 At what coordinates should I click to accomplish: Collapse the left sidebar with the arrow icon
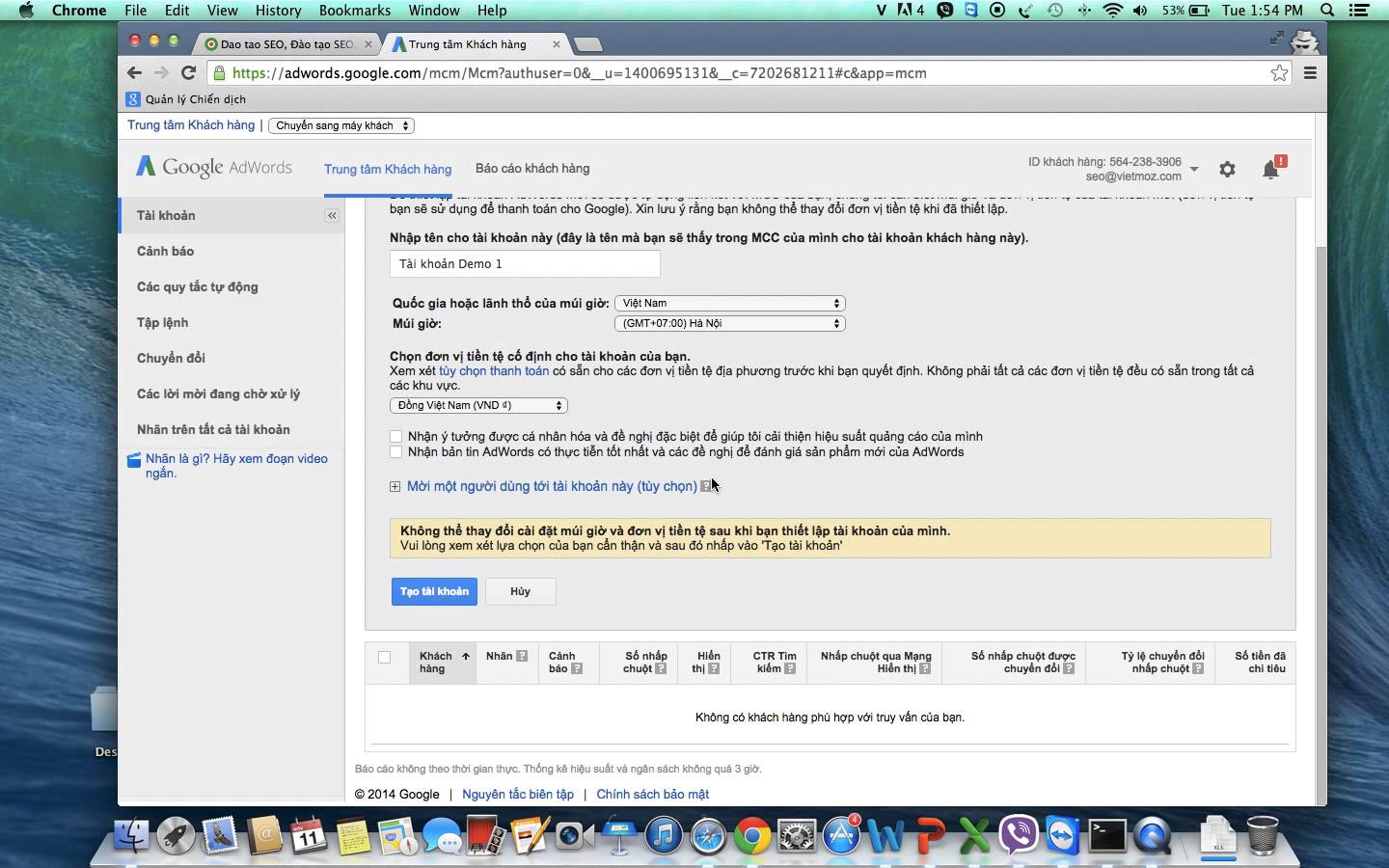[x=332, y=216]
